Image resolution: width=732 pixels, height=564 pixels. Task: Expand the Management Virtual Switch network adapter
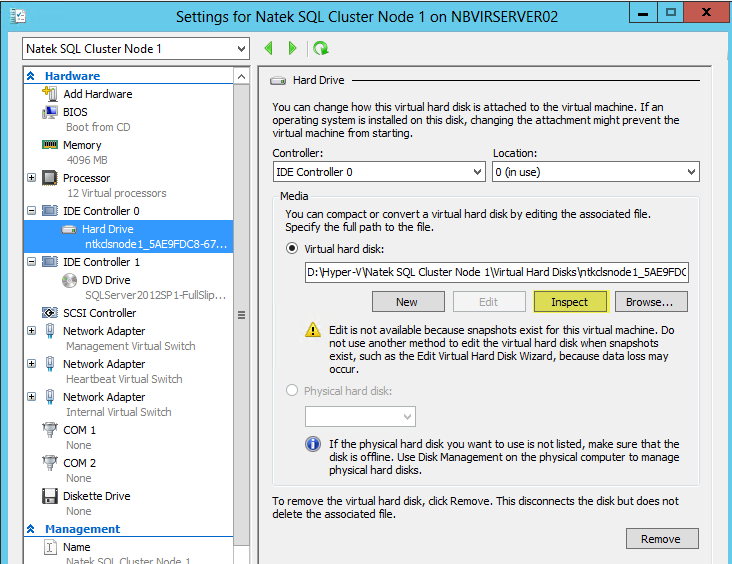31,331
